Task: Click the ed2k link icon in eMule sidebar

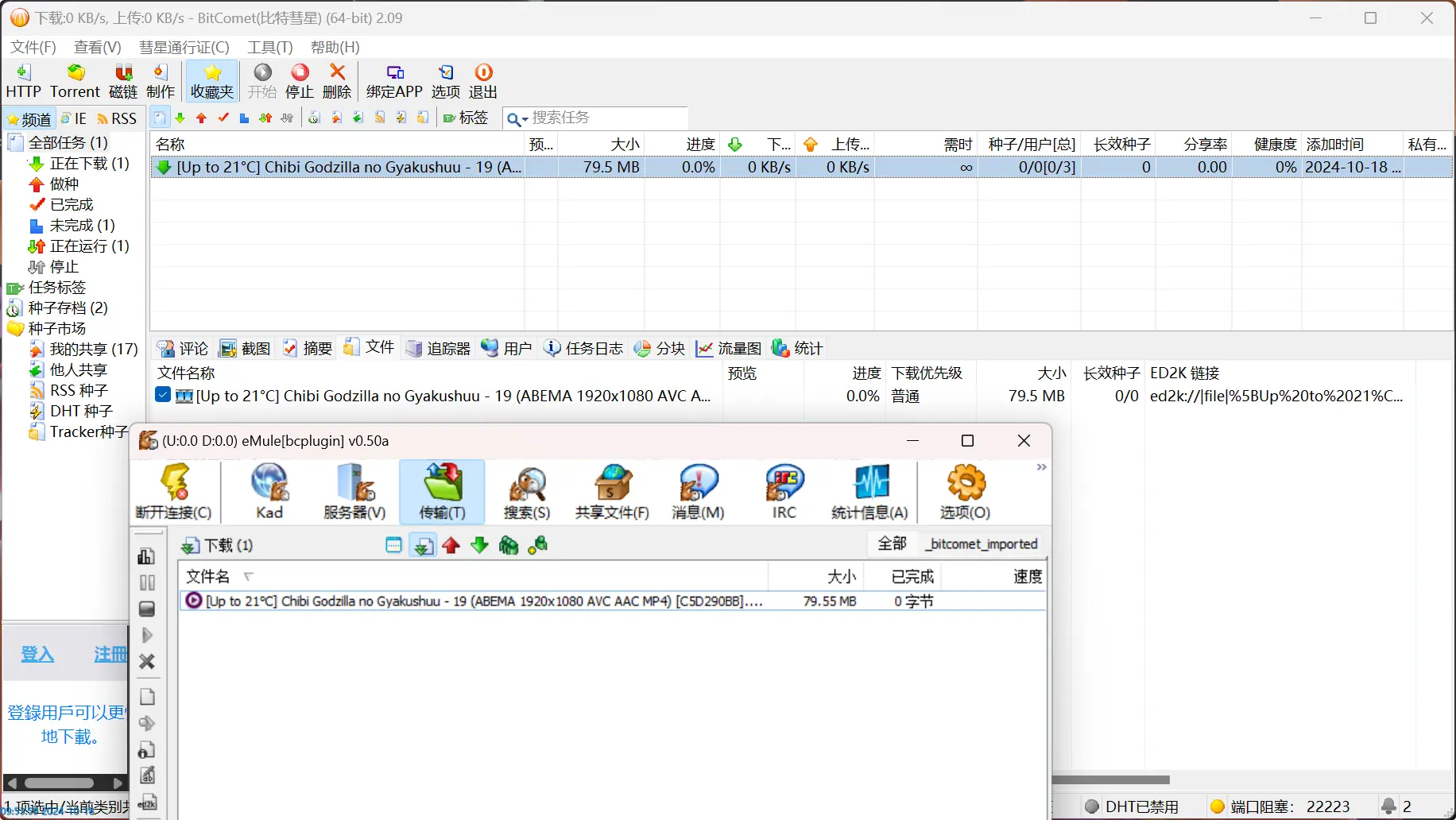Action: [147, 803]
